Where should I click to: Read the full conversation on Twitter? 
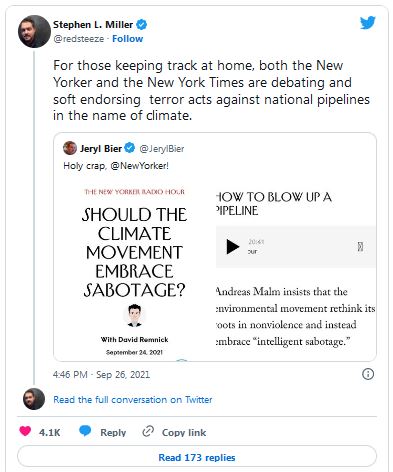tap(133, 399)
